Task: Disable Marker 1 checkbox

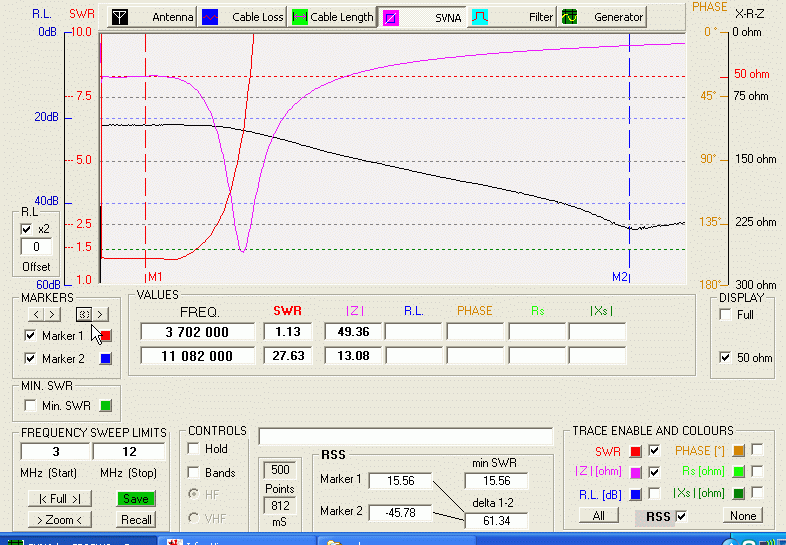Action: pyautogui.click(x=29, y=336)
